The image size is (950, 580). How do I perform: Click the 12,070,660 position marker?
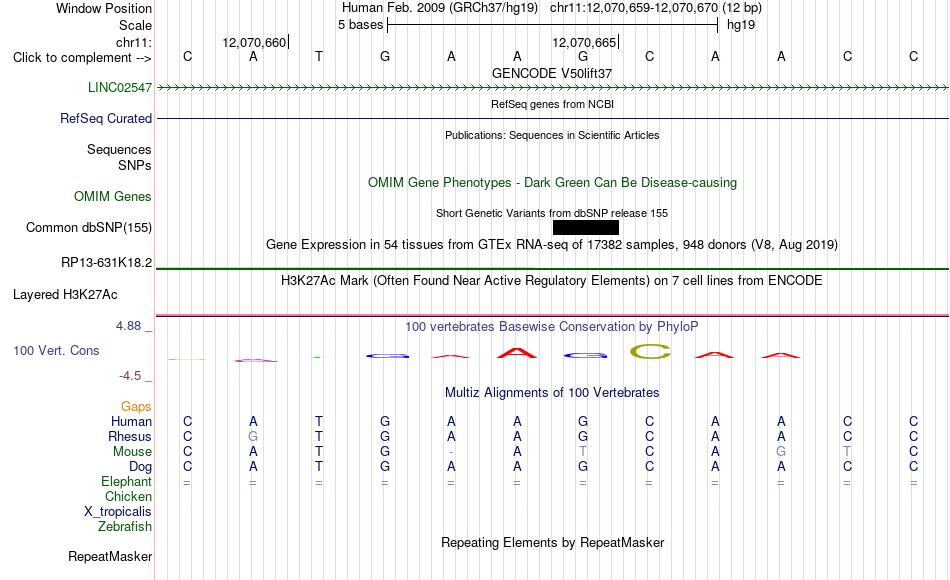point(254,42)
